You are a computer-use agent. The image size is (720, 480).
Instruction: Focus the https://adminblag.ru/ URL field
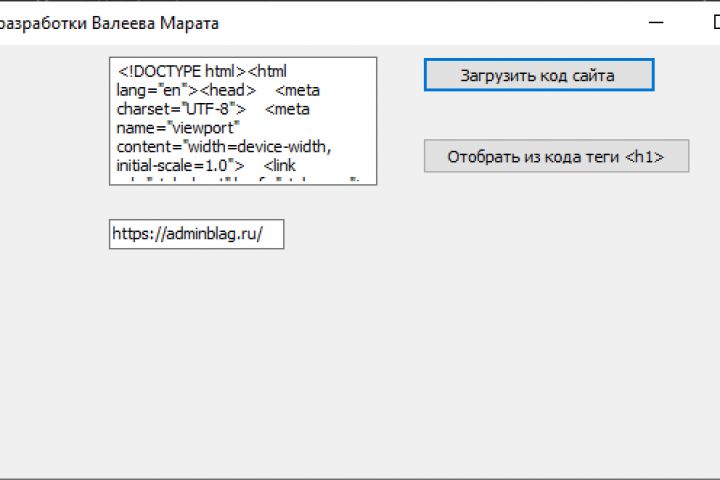coord(196,234)
